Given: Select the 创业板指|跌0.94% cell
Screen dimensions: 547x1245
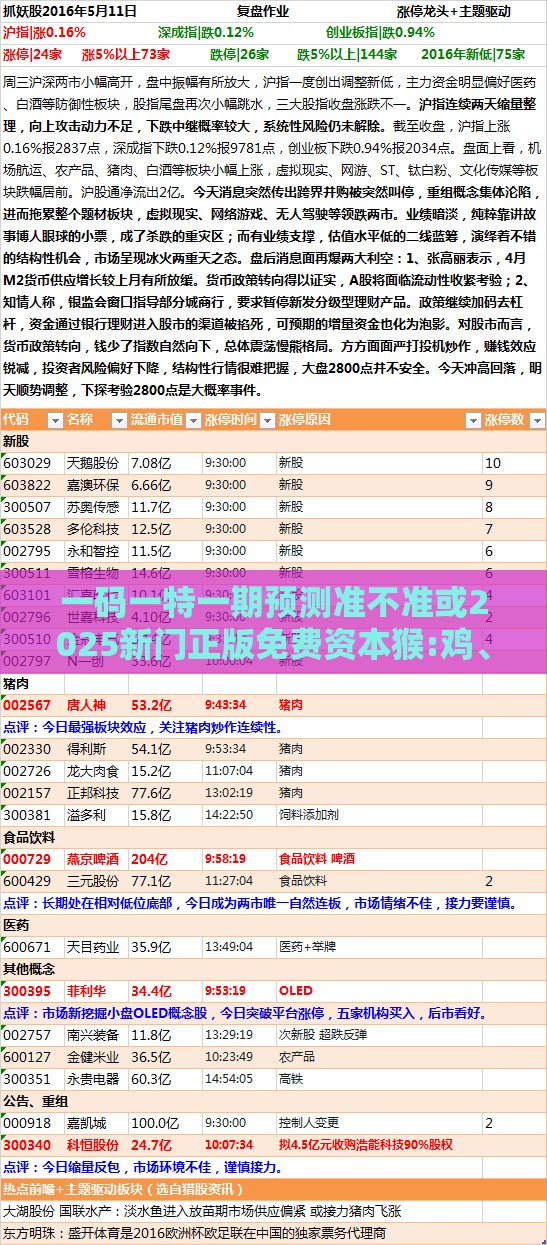Looking at the screenshot, I should pyautogui.click(x=380, y=32).
